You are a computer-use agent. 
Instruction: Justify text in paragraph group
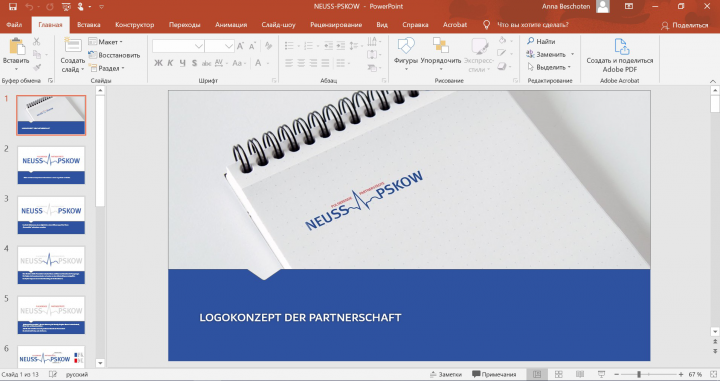325,63
